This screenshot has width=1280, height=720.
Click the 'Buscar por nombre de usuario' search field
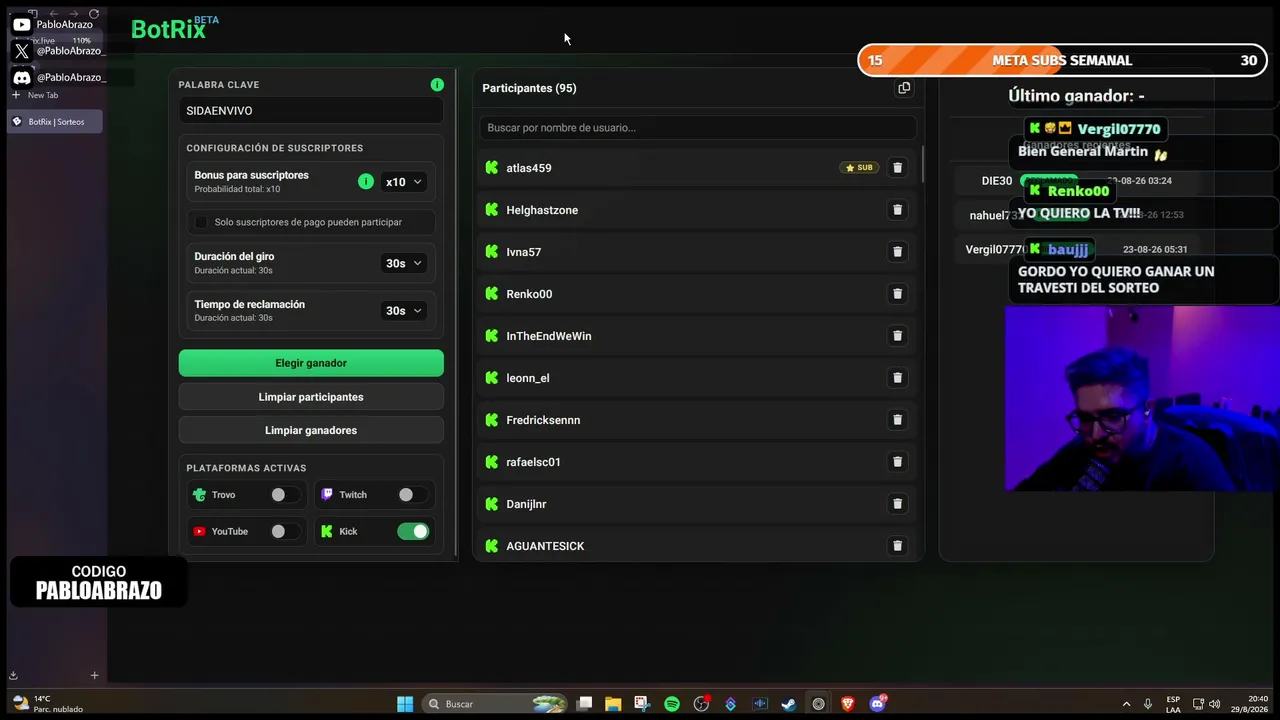pos(698,128)
